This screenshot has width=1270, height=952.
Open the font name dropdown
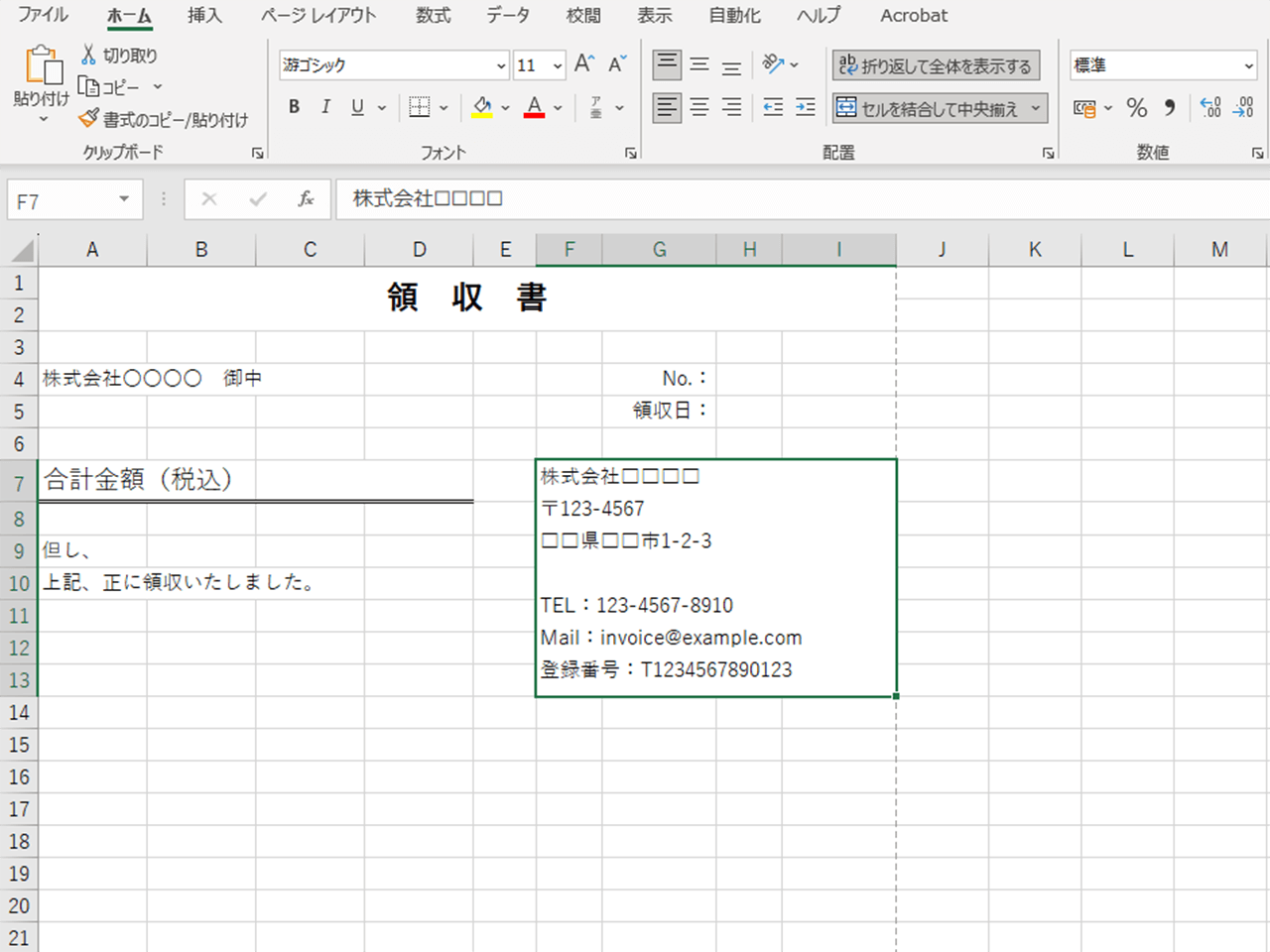(x=501, y=65)
